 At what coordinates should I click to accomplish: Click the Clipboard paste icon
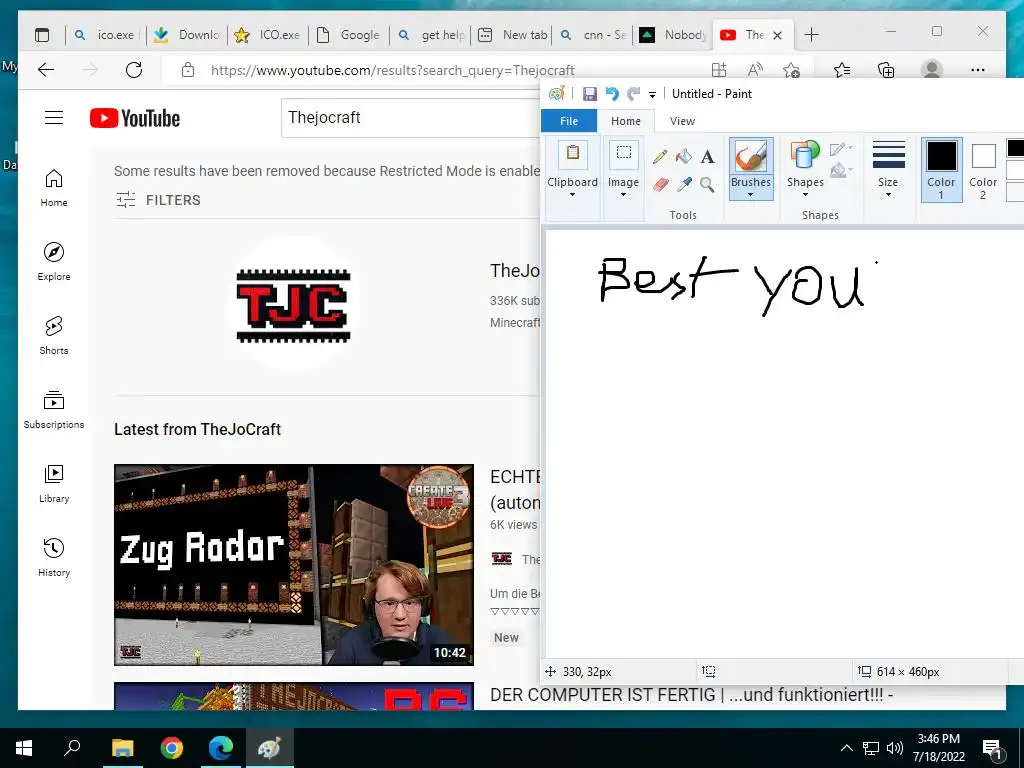click(x=573, y=155)
